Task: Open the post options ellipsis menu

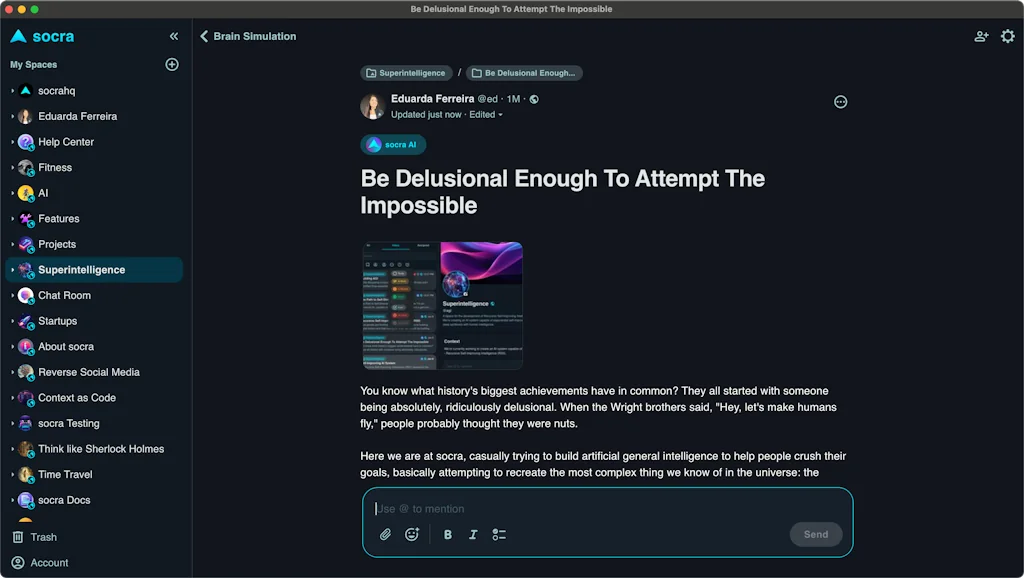Action: (840, 102)
